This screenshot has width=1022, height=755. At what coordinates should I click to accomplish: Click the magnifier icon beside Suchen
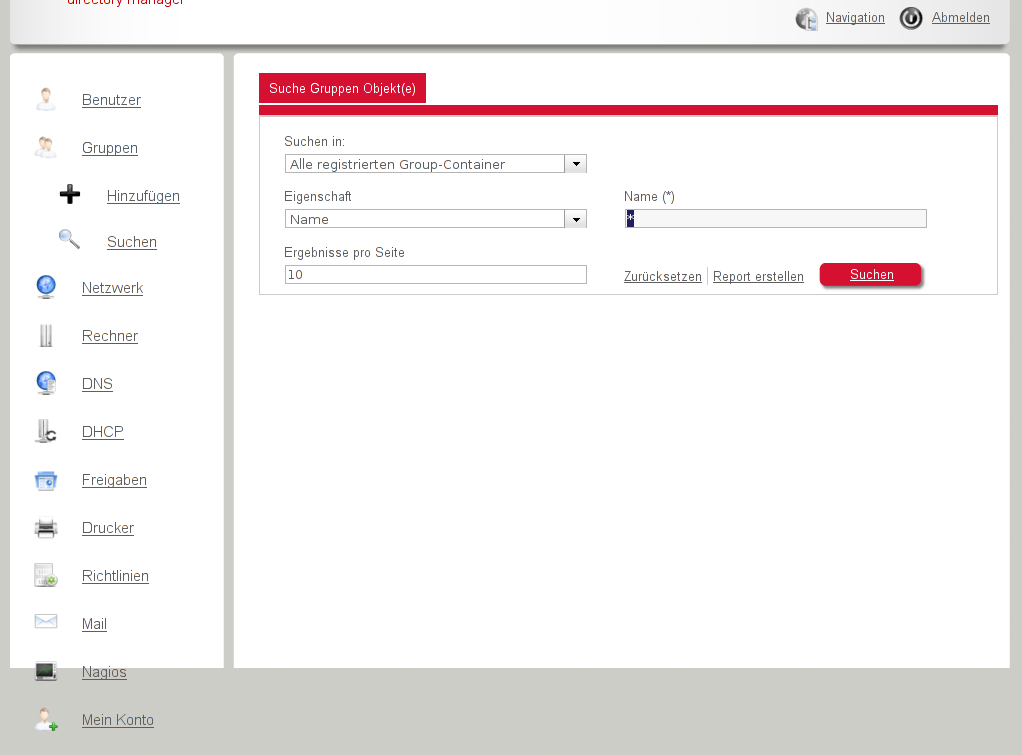[69, 240]
